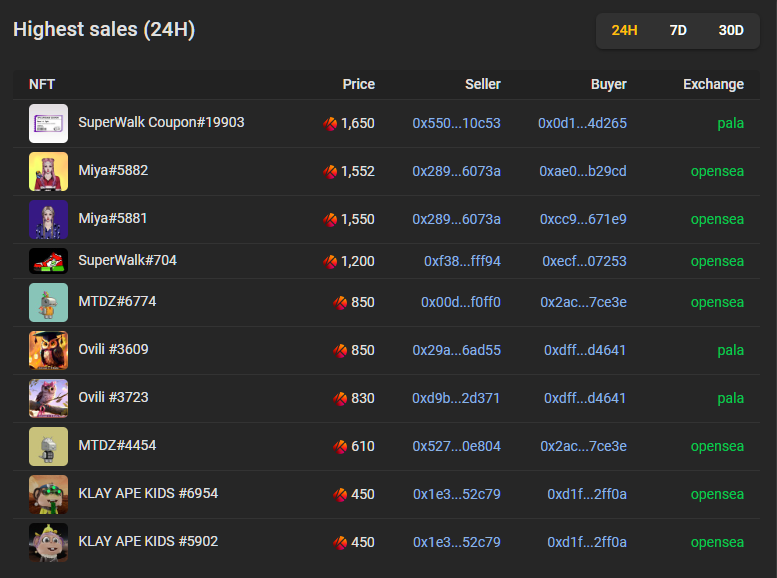Viewport: 777px width, 578px height.
Task: Open the KLAY APE KIDS #6954 name
Action: click(148, 494)
